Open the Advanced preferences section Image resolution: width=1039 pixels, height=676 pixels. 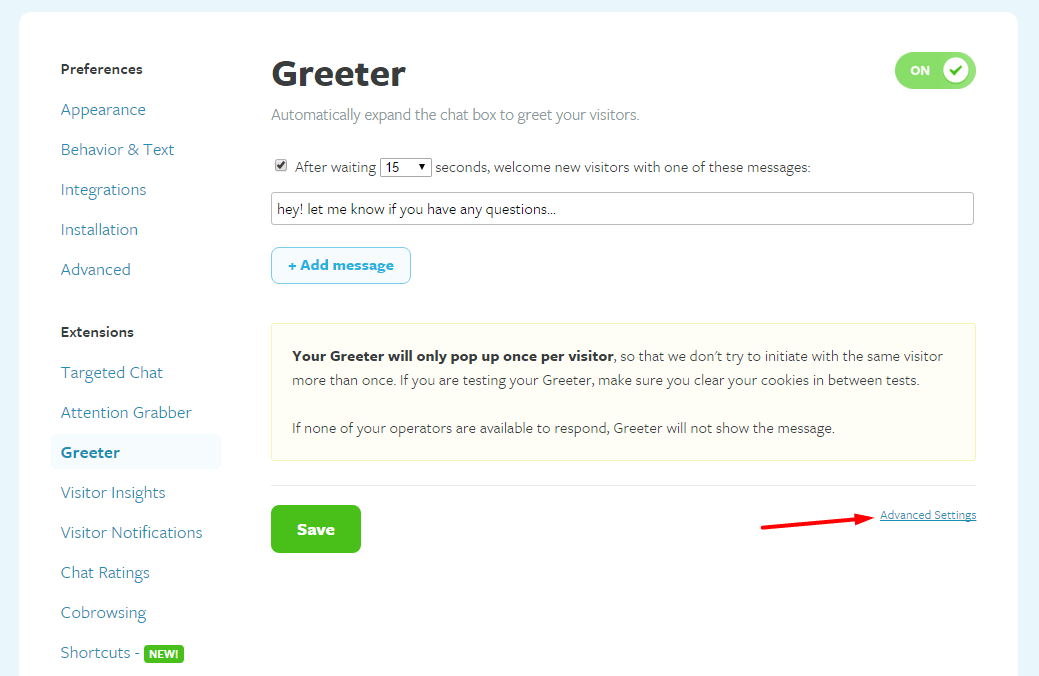pos(95,270)
